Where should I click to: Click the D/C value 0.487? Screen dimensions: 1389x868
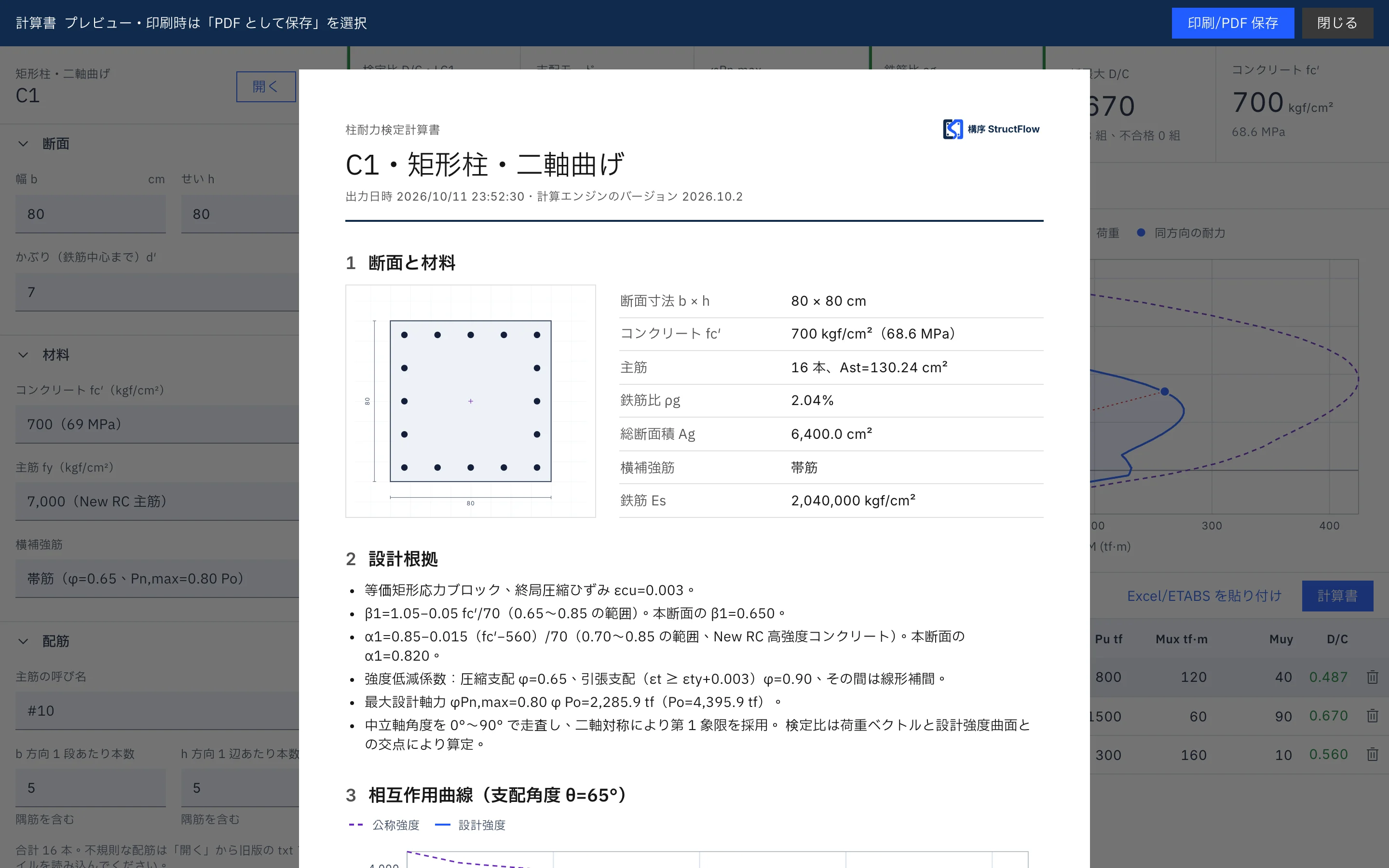pos(1328,678)
